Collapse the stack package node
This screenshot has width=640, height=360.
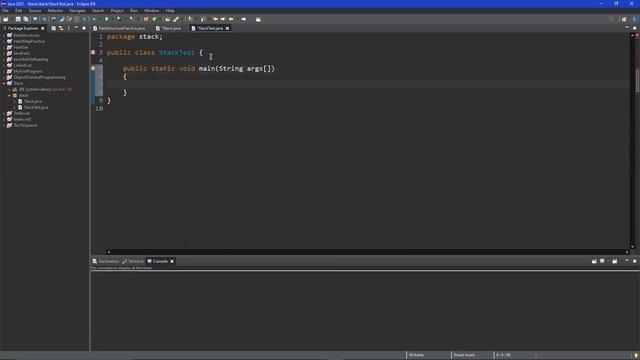click(x=9, y=96)
